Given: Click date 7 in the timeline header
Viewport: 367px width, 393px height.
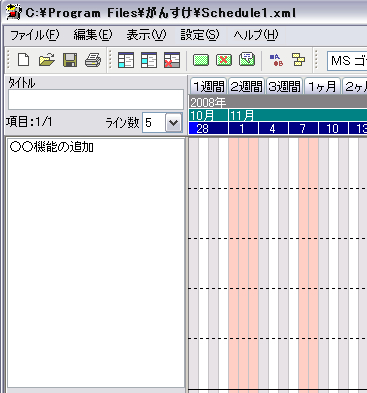Looking at the screenshot, I should click(303, 128).
